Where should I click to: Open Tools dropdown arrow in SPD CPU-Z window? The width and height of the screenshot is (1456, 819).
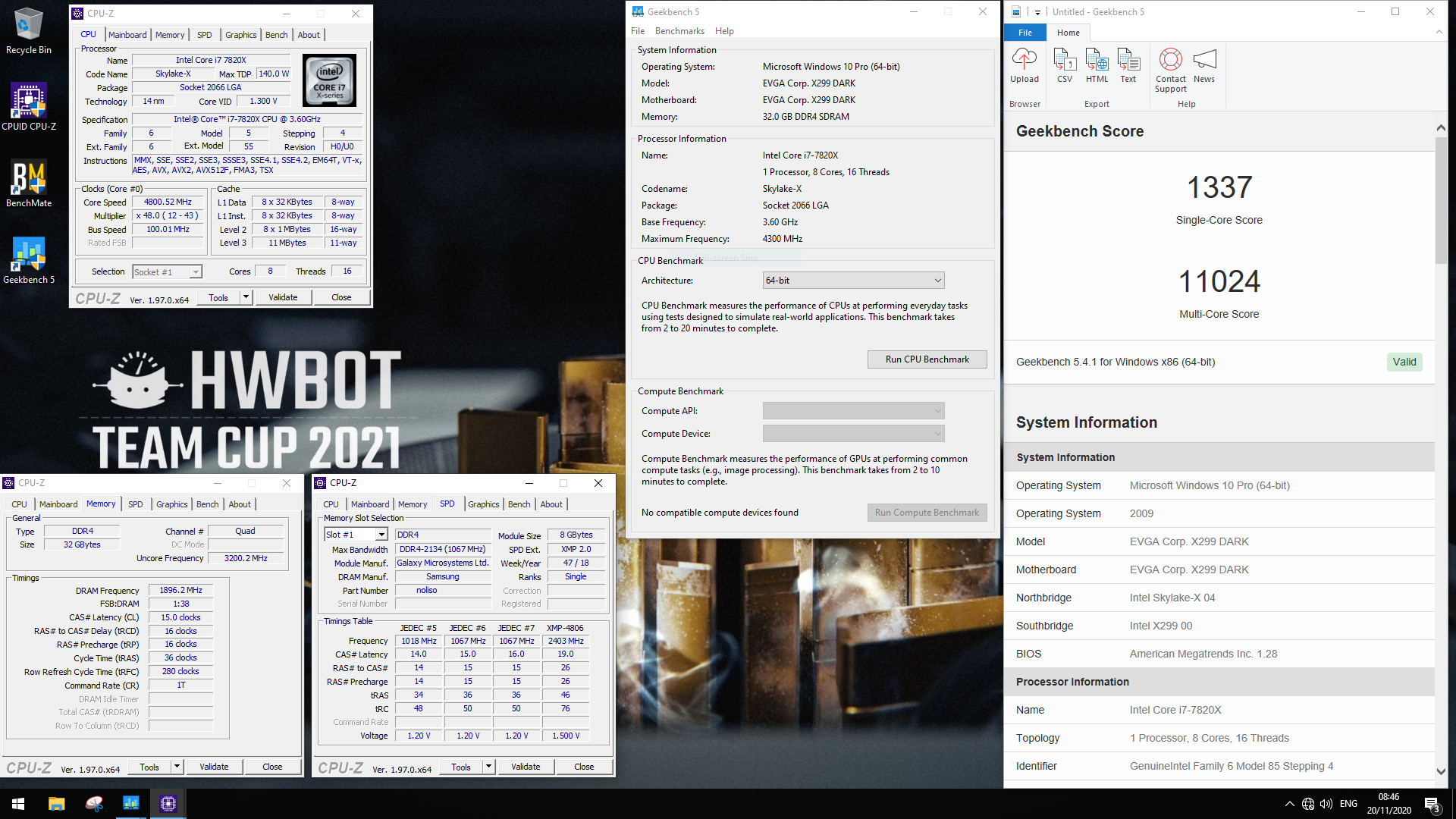click(x=488, y=767)
